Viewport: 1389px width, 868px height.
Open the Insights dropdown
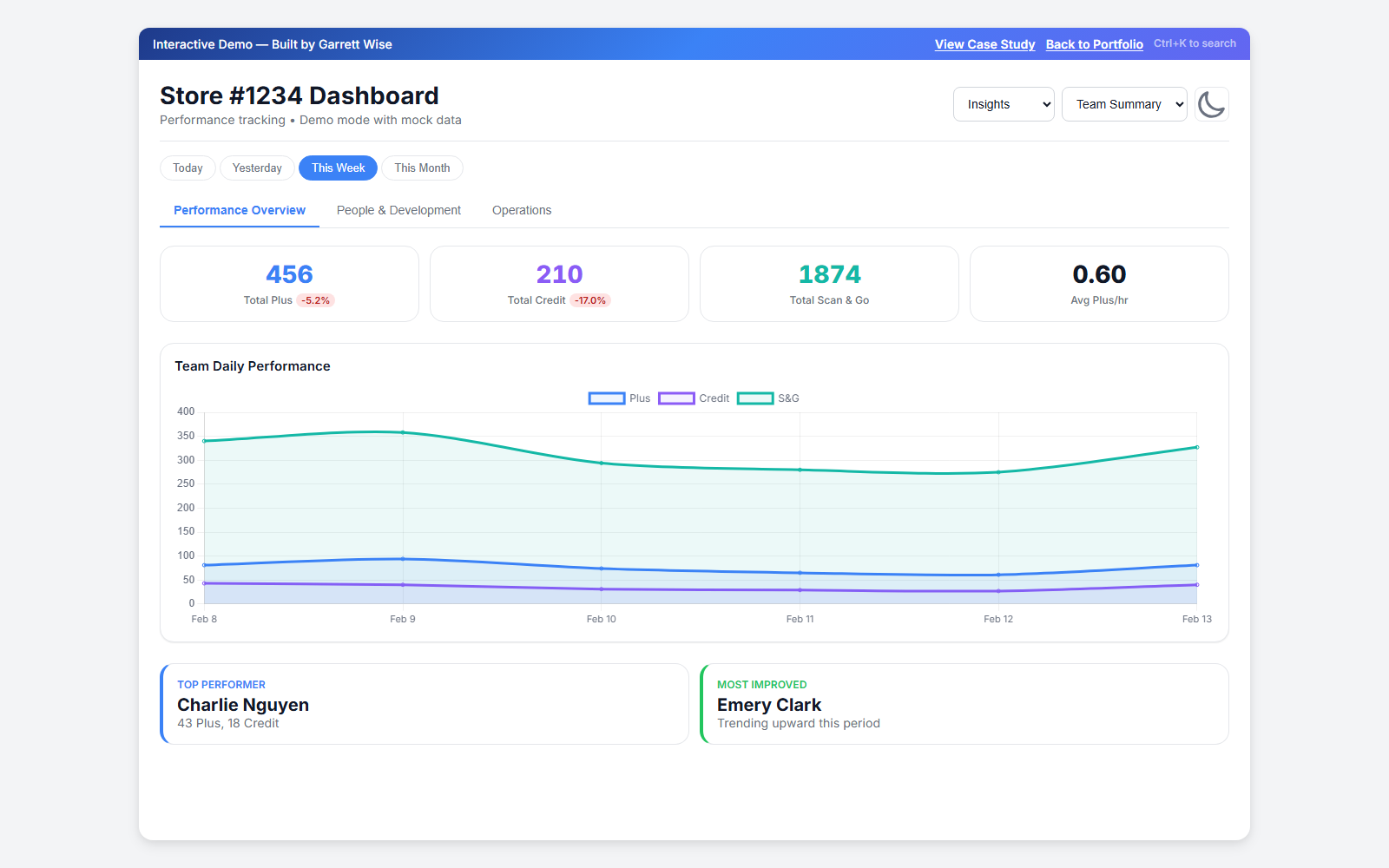(1004, 103)
